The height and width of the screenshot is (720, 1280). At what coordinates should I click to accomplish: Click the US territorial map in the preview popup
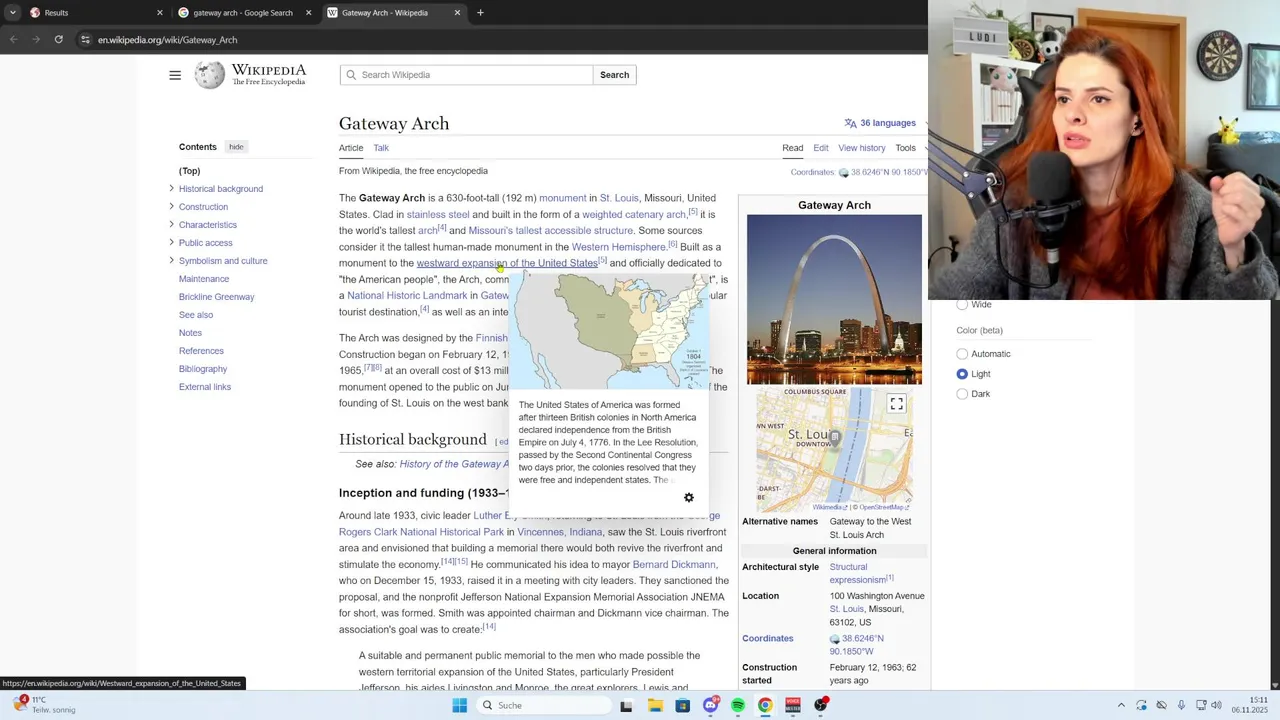pos(609,331)
